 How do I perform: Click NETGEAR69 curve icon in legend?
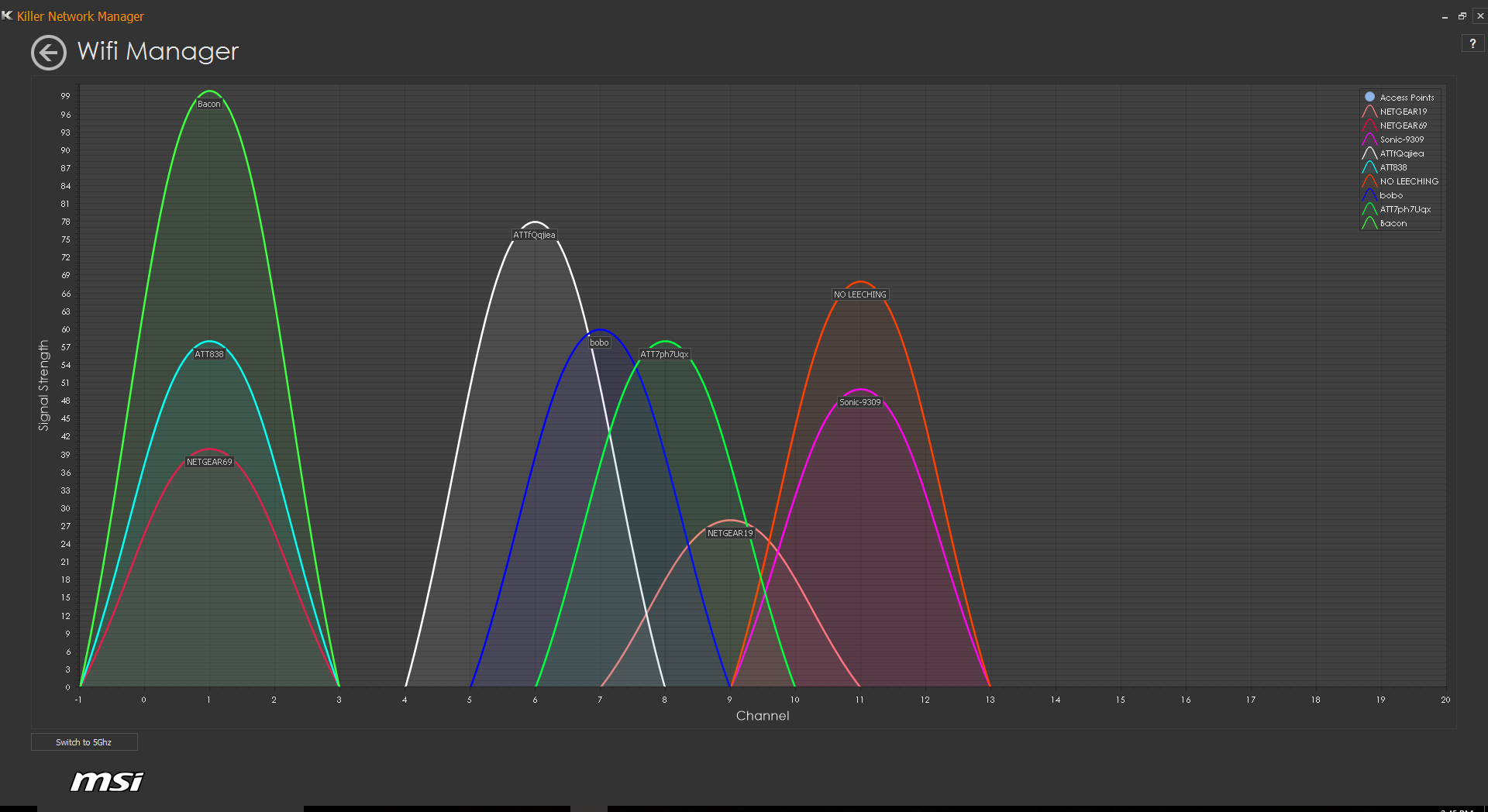click(1369, 126)
